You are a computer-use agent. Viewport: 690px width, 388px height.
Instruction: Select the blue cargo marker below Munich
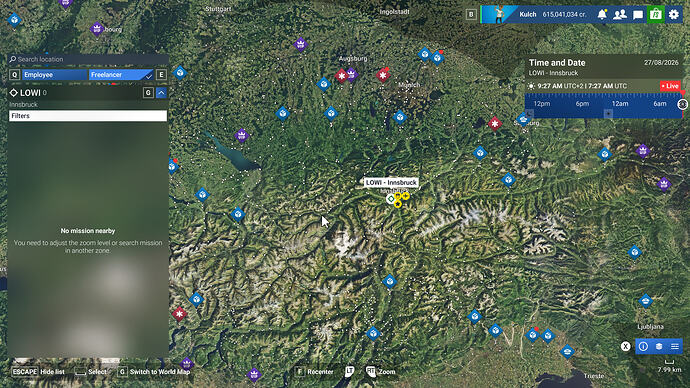click(x=400, y=117)
